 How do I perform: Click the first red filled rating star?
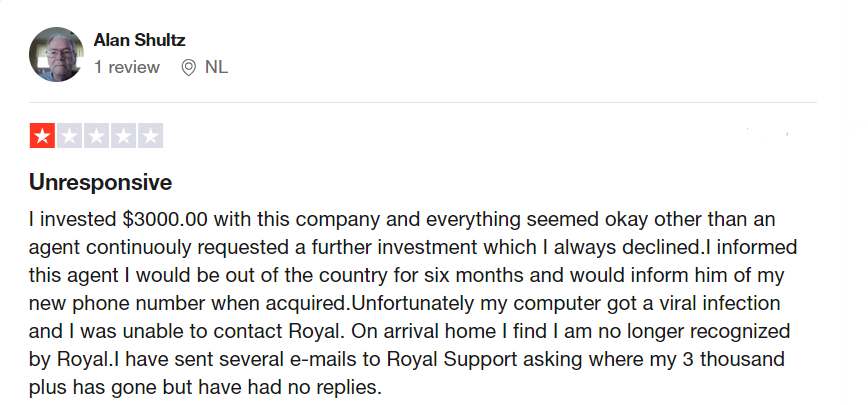42,137
